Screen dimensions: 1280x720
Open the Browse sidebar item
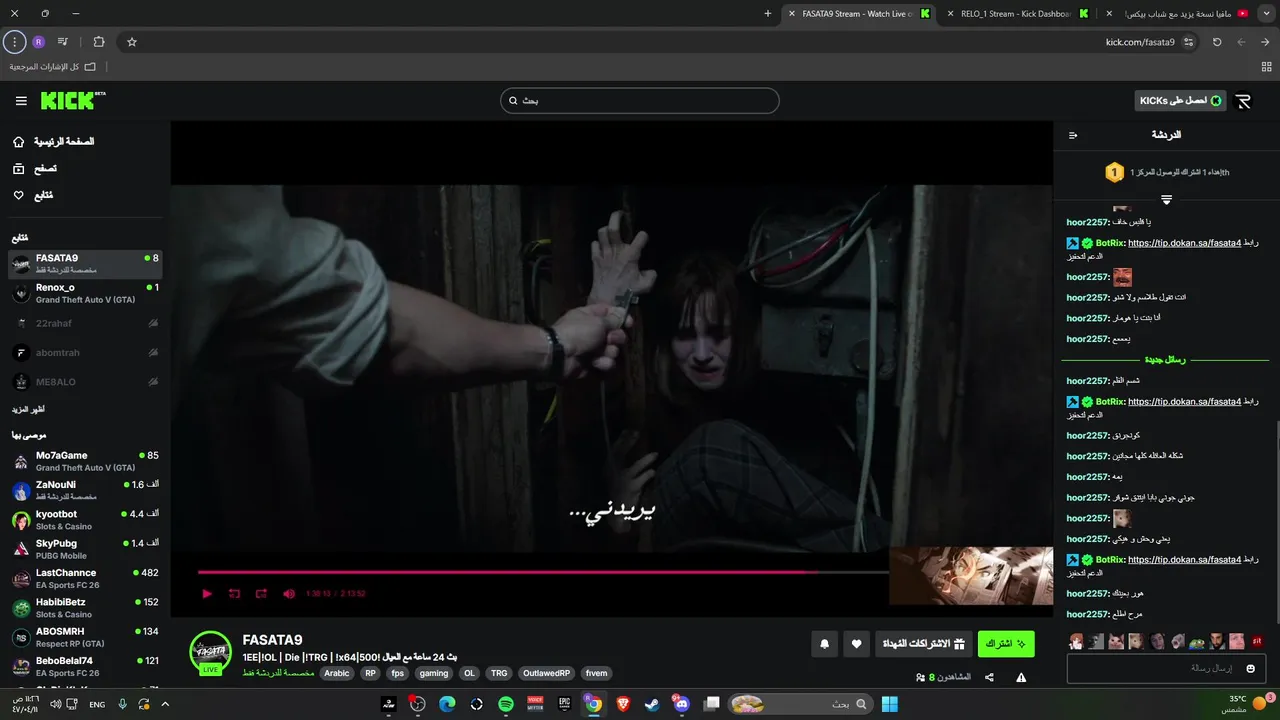click(34, 169)
